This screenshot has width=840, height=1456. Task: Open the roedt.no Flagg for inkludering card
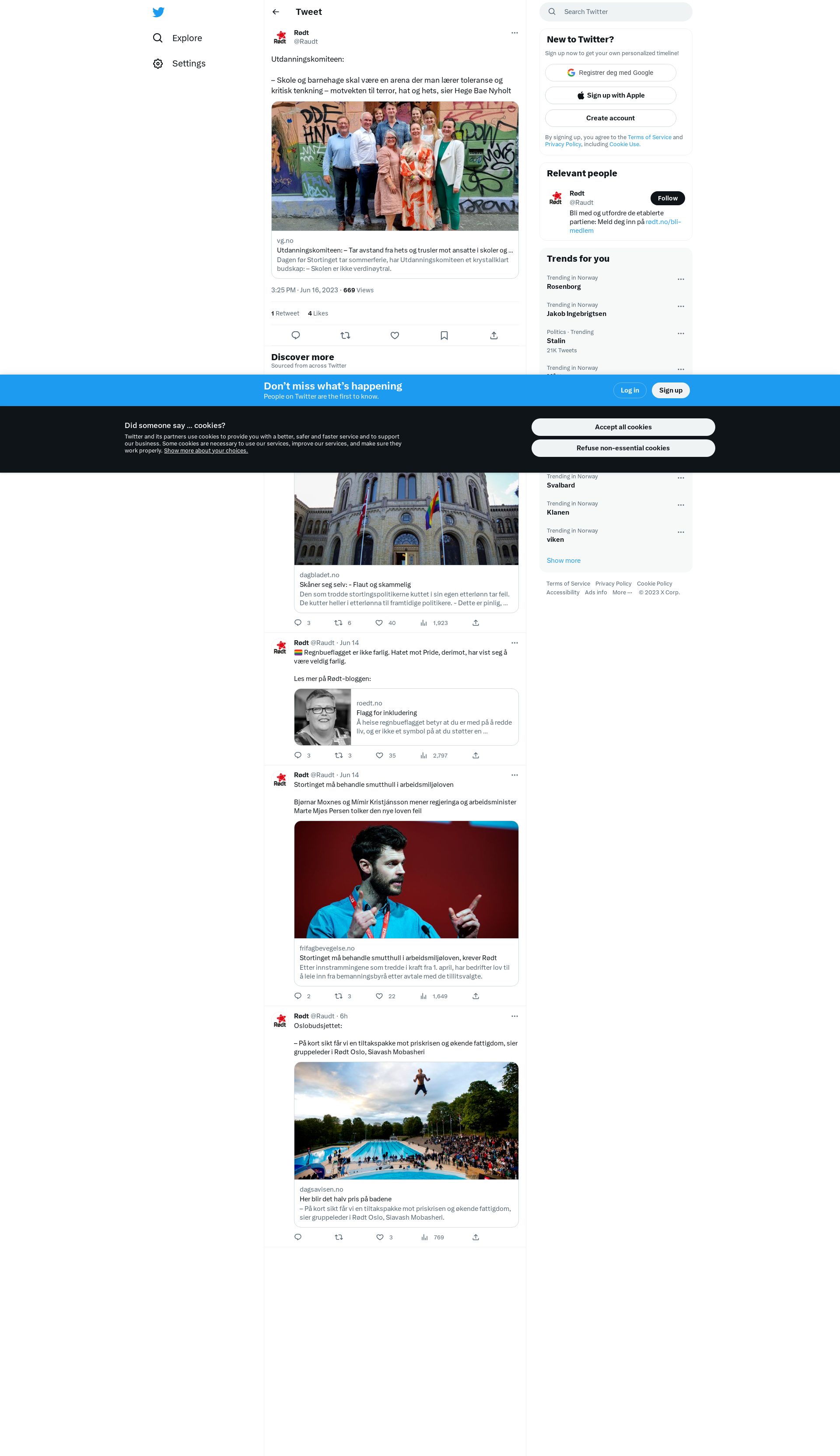pyautogui.click(x=406, y=717)
